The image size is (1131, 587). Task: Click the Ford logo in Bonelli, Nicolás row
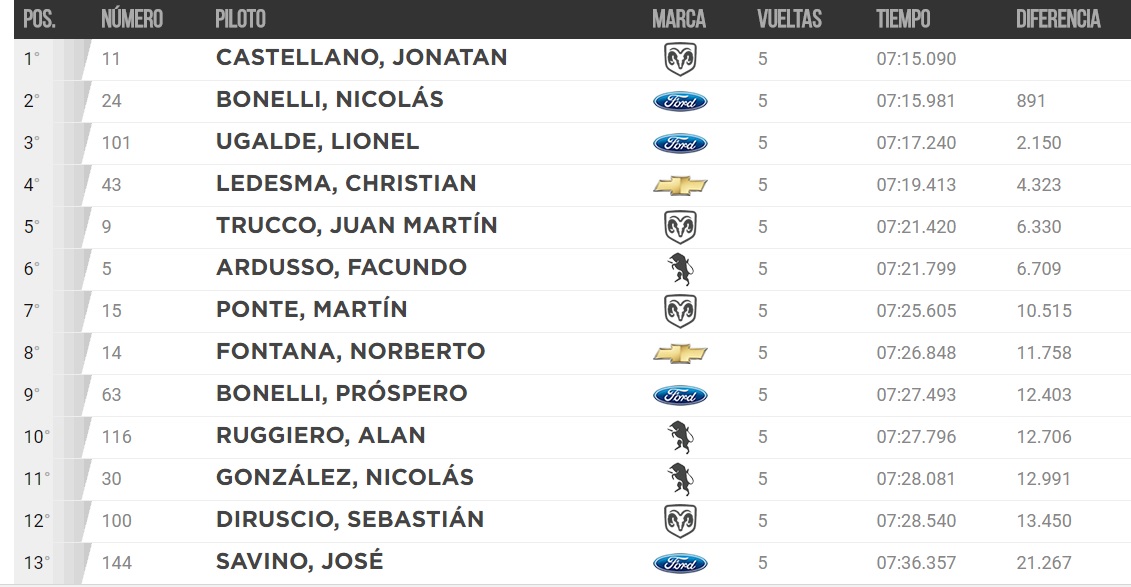pos(680,102)
